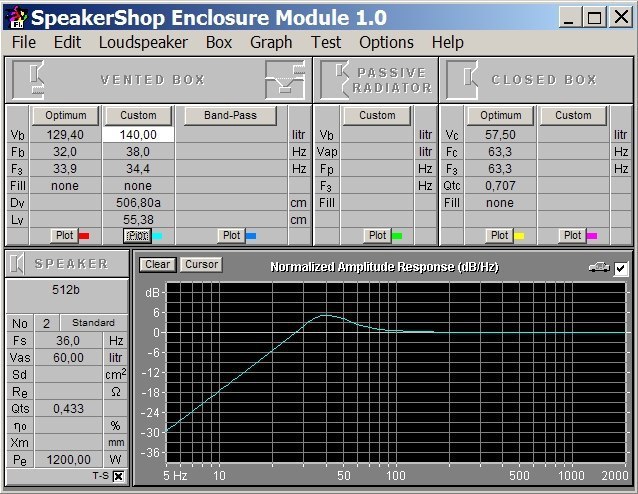638x494 pixels.
Task: Open the Loudspeaker menu
Action: (143, 42)
